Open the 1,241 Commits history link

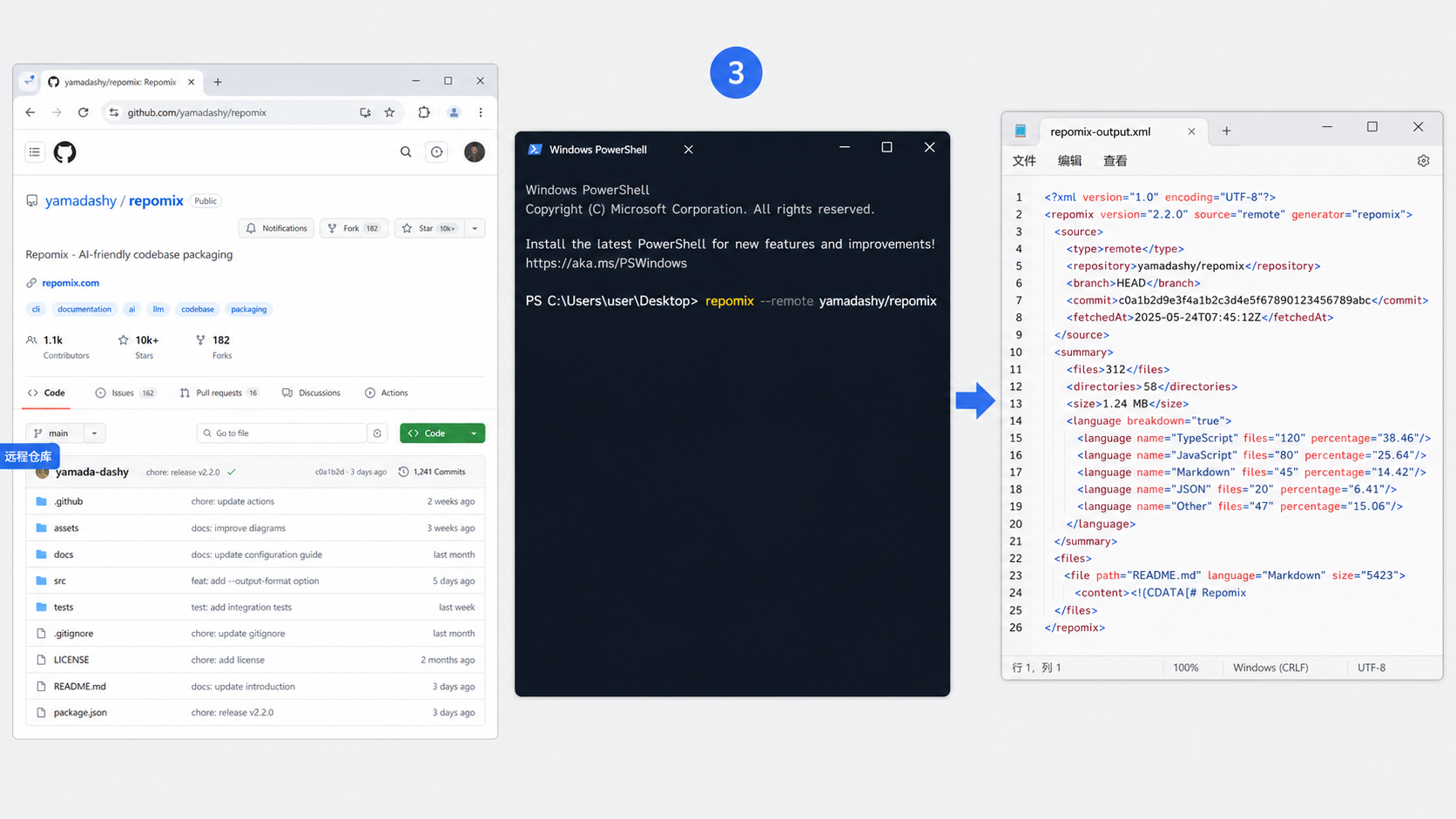432,472
